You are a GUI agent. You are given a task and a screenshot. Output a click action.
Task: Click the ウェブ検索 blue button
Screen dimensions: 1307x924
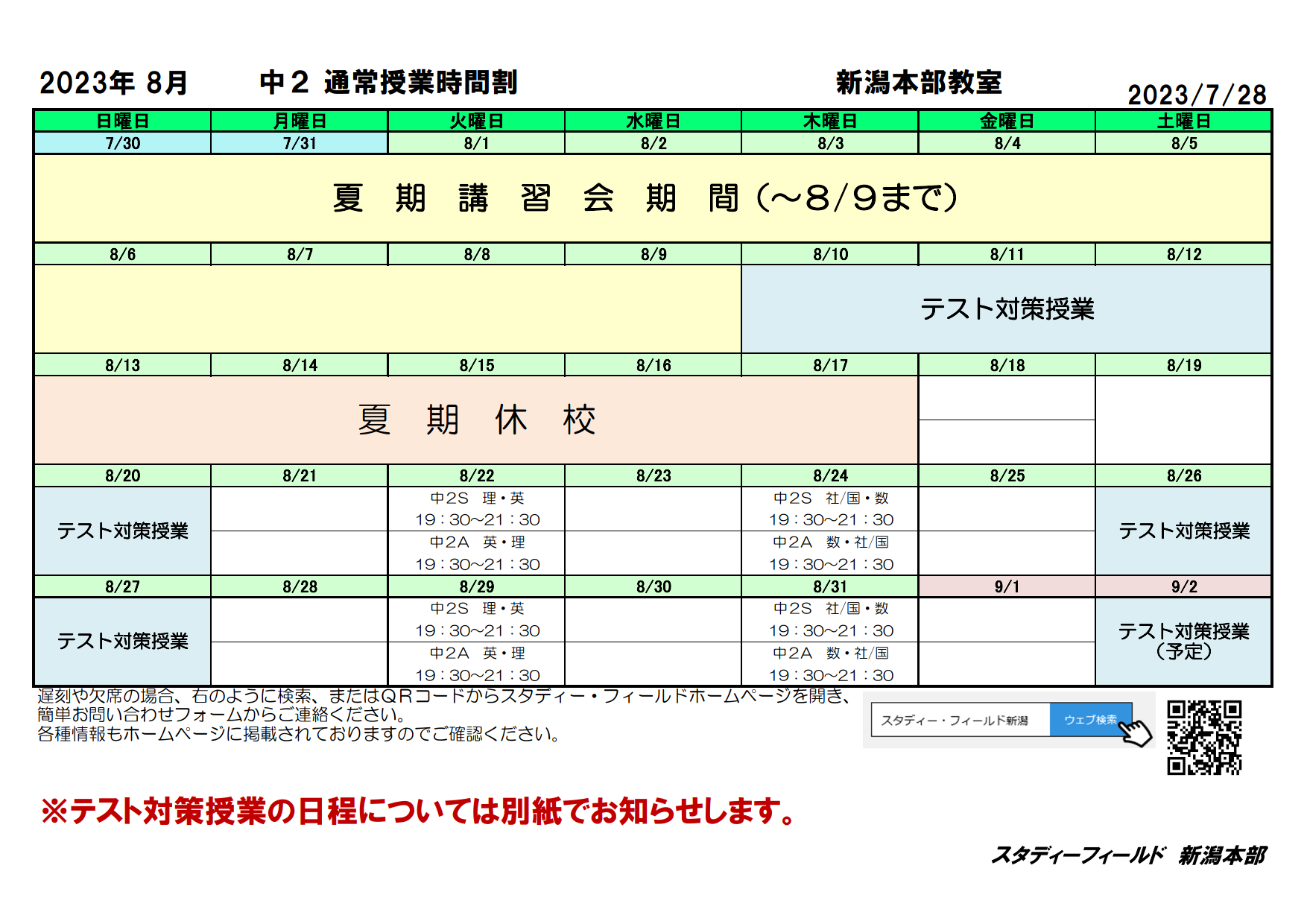pos(1091,720)
